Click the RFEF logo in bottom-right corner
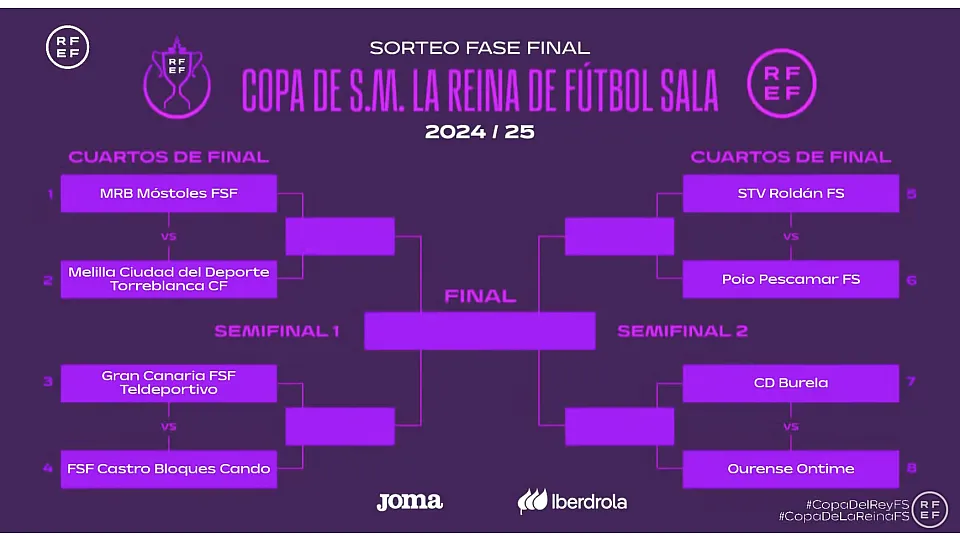Image resolution: width=960 pixels, height=540 pixels. pyautogui.click(x=931, y=508)
